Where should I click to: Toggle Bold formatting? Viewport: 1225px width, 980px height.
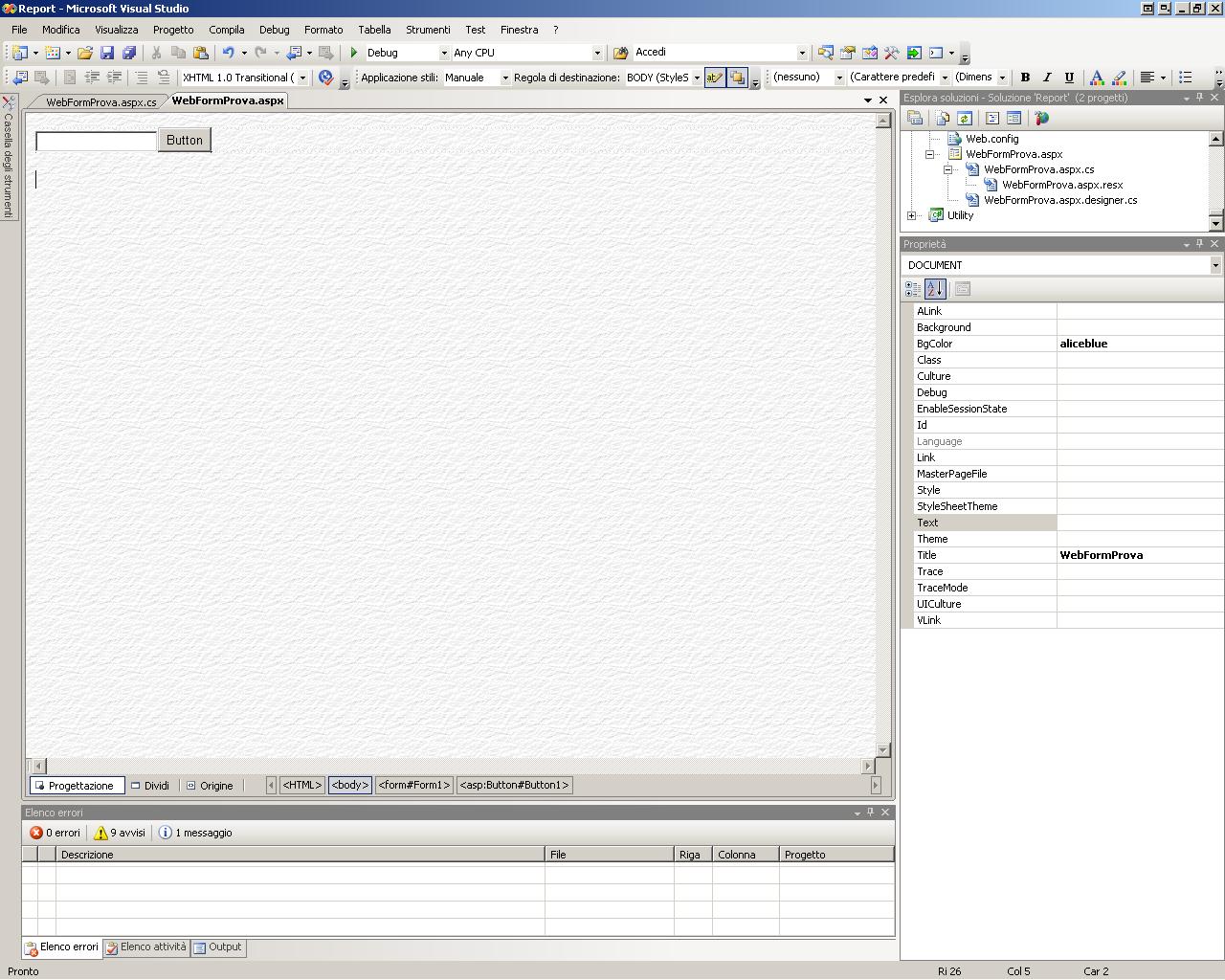(x=1025, y=78)
